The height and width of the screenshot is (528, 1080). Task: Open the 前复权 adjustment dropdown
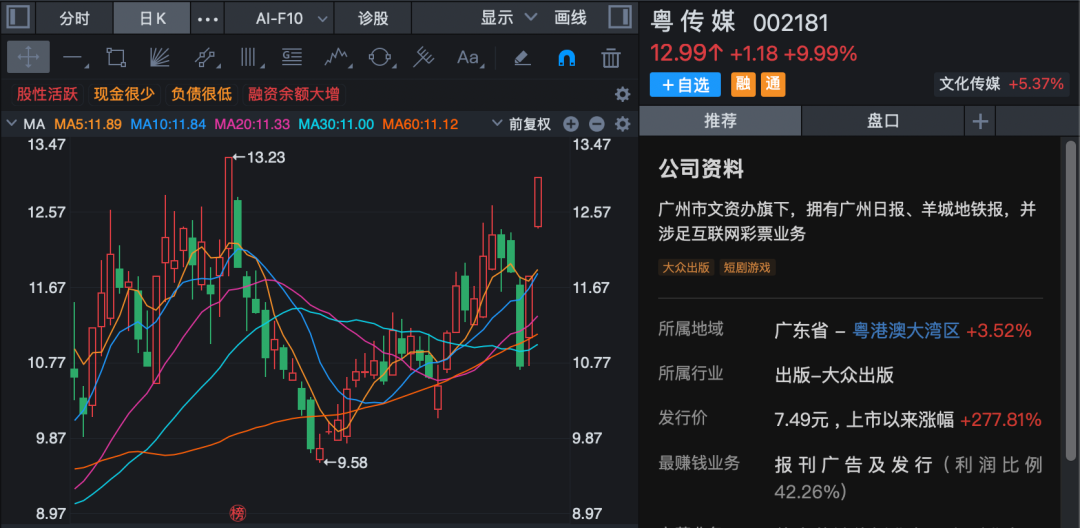point(522,124)
